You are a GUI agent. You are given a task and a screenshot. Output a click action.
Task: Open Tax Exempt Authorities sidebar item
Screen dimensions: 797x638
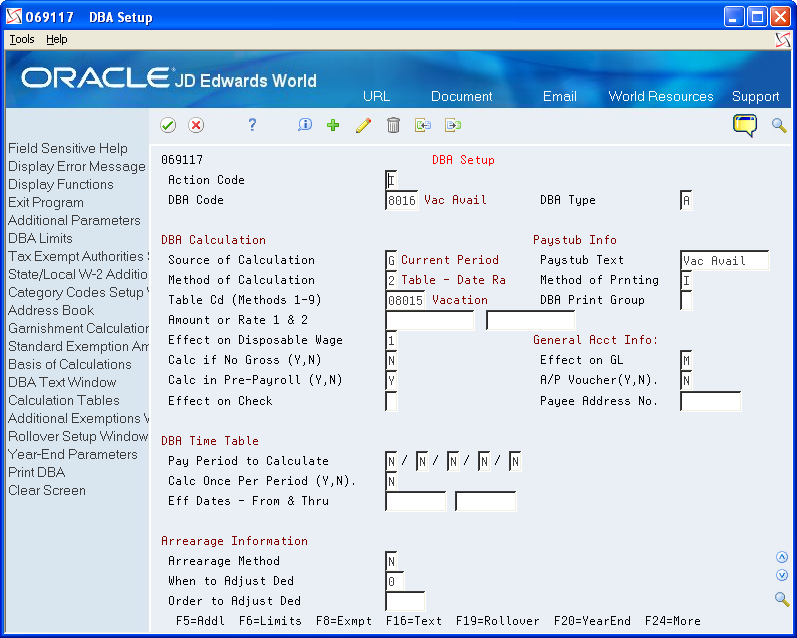78,256
